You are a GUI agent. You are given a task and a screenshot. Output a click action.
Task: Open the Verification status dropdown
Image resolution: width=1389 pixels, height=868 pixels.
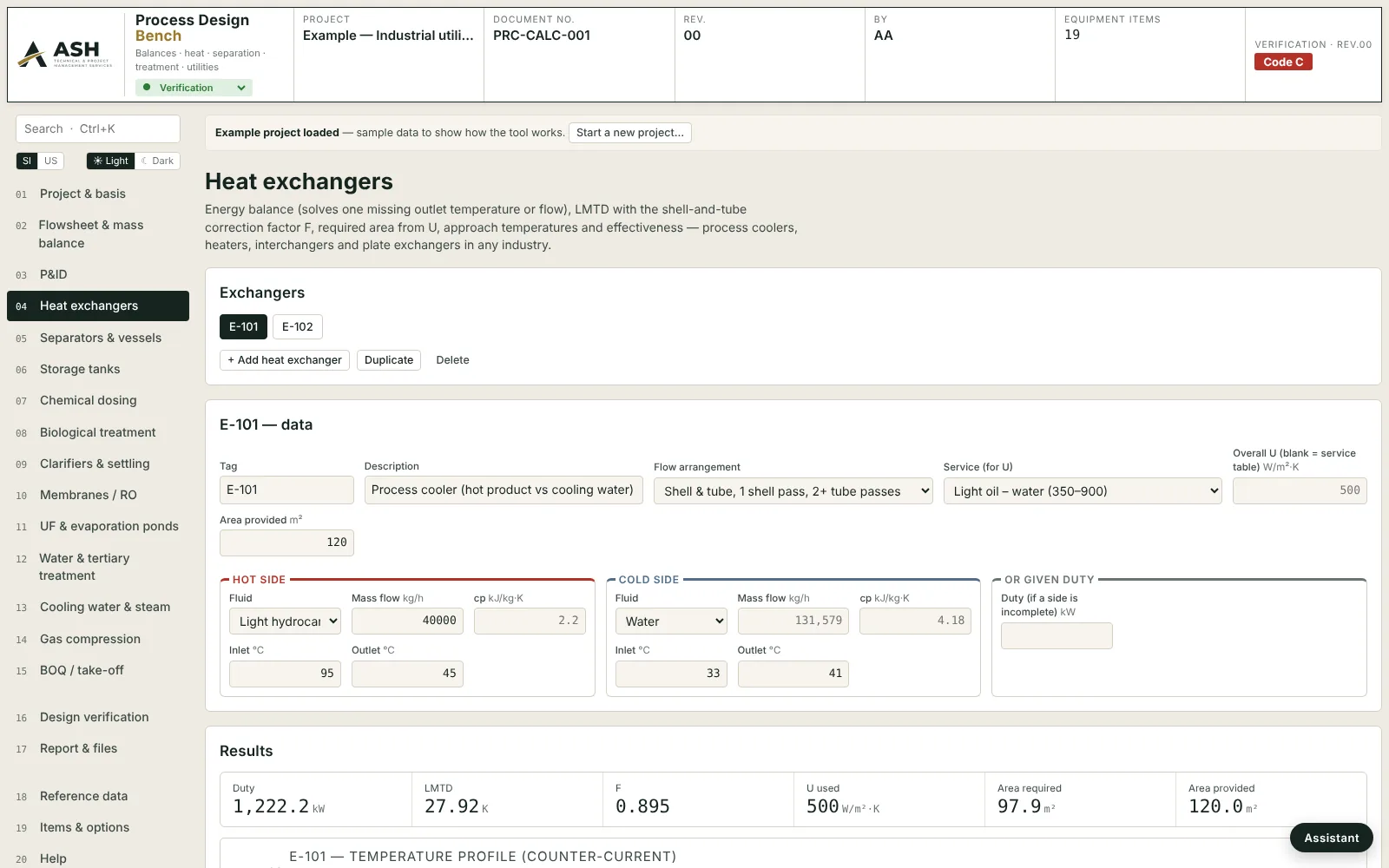click(194, 88)
